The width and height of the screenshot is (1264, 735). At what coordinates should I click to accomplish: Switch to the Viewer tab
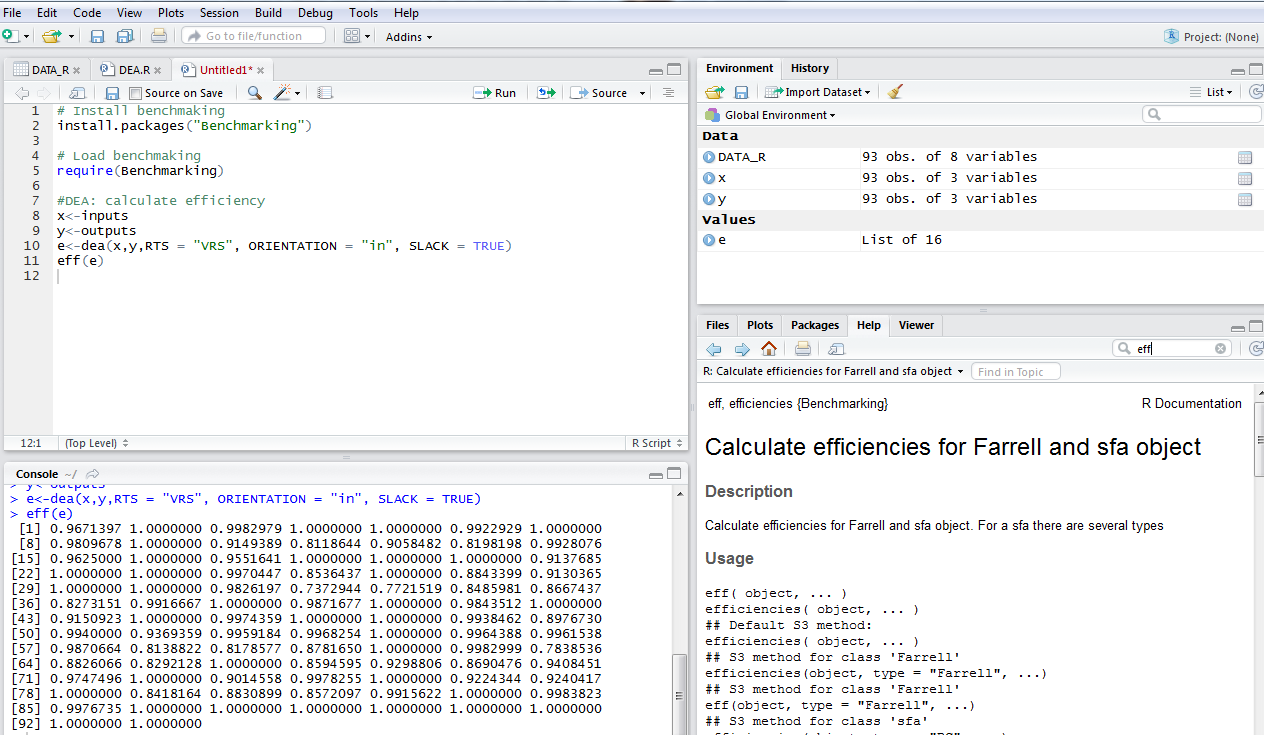click(x=916, y=325)
